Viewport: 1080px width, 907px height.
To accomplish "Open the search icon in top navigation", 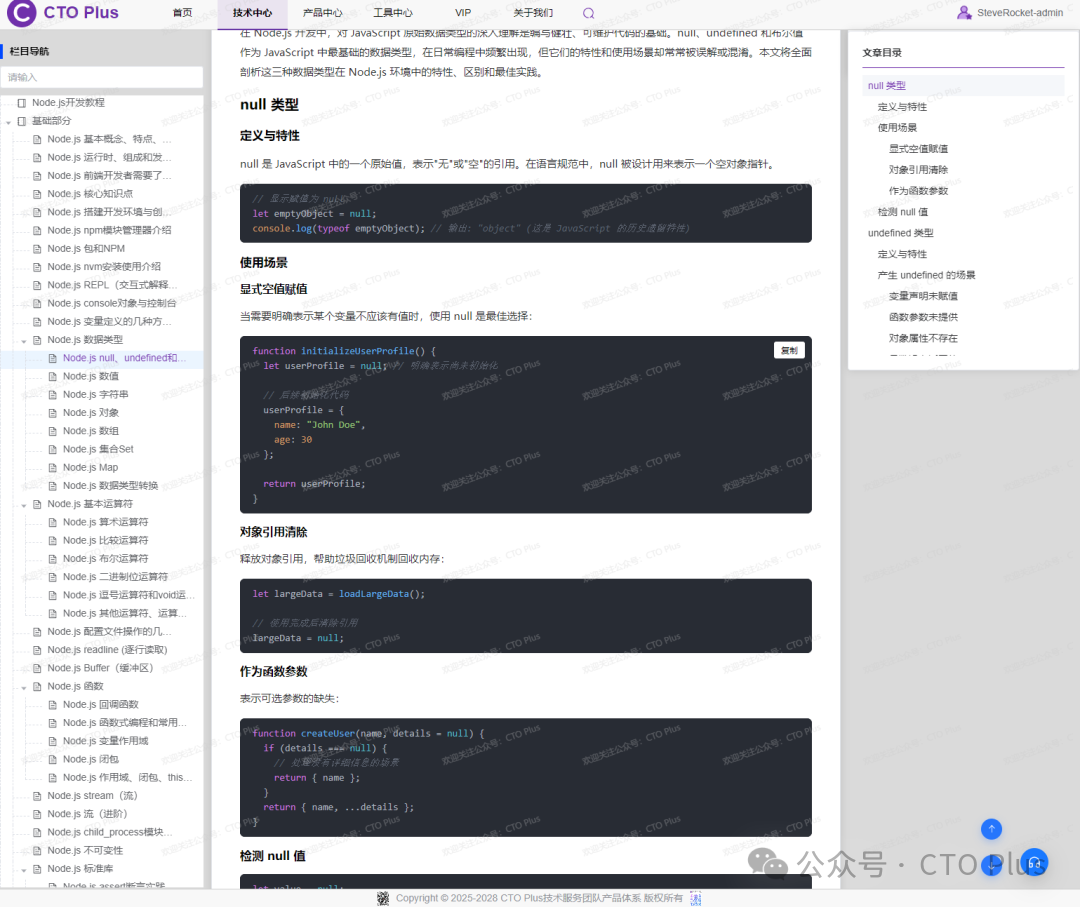I will (x=588, y=12).
